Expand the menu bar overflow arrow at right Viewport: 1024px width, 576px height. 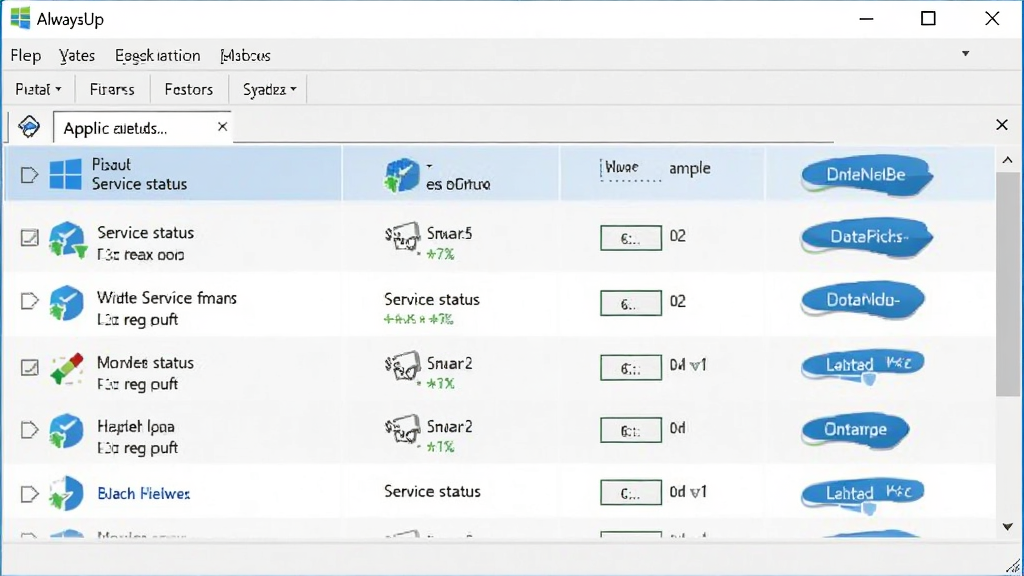click(965, 54)
